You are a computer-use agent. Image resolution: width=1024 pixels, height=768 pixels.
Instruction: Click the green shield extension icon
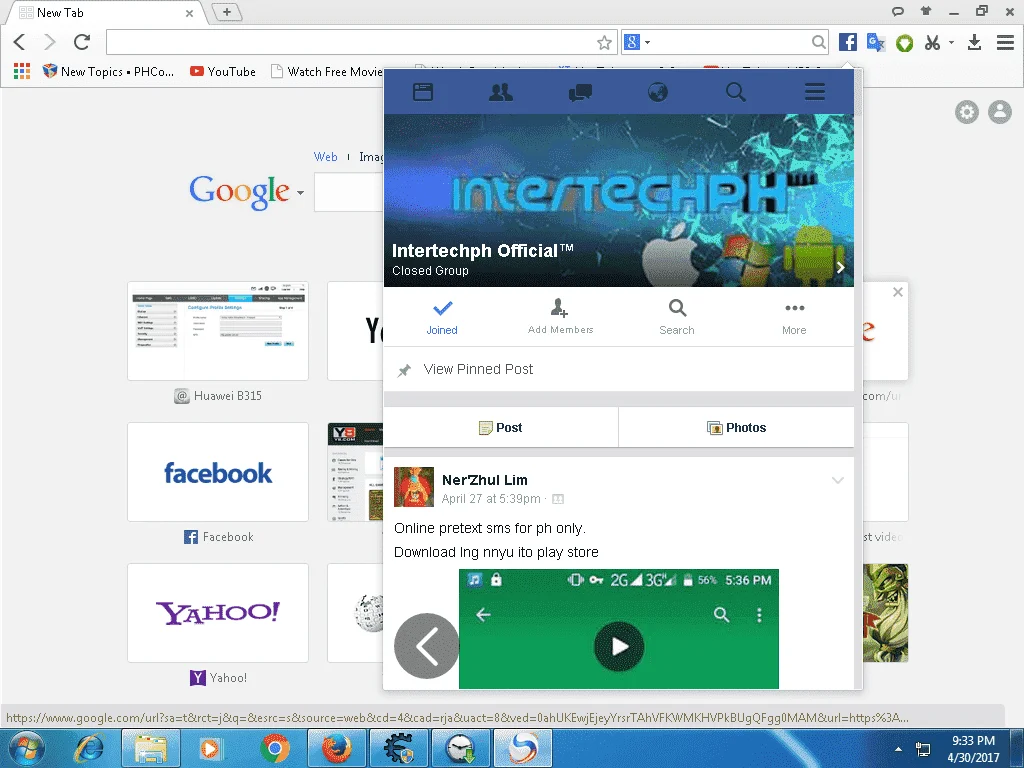pos(904,43)
